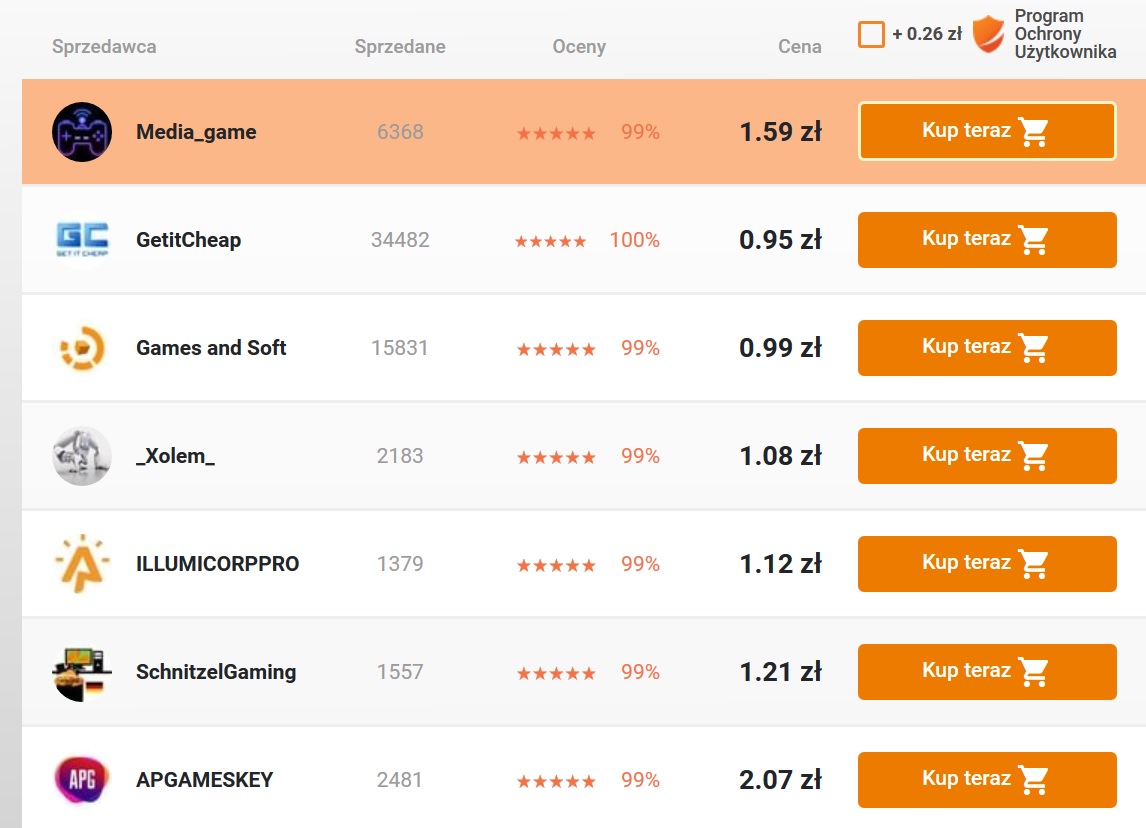Image resolution: width=1146 pixels, height=828 pixels.
Task: Click the Oceny column header
Action: pos(579,47)
